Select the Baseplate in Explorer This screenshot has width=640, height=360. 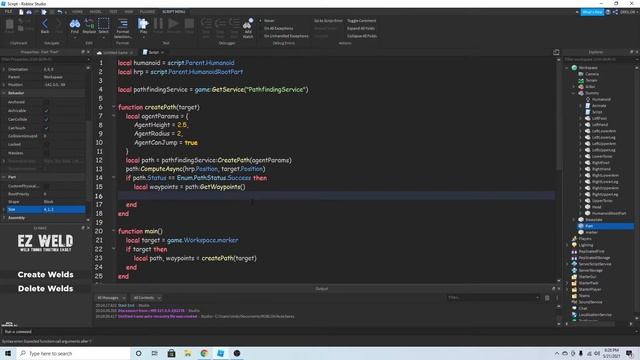coord(590,220)
